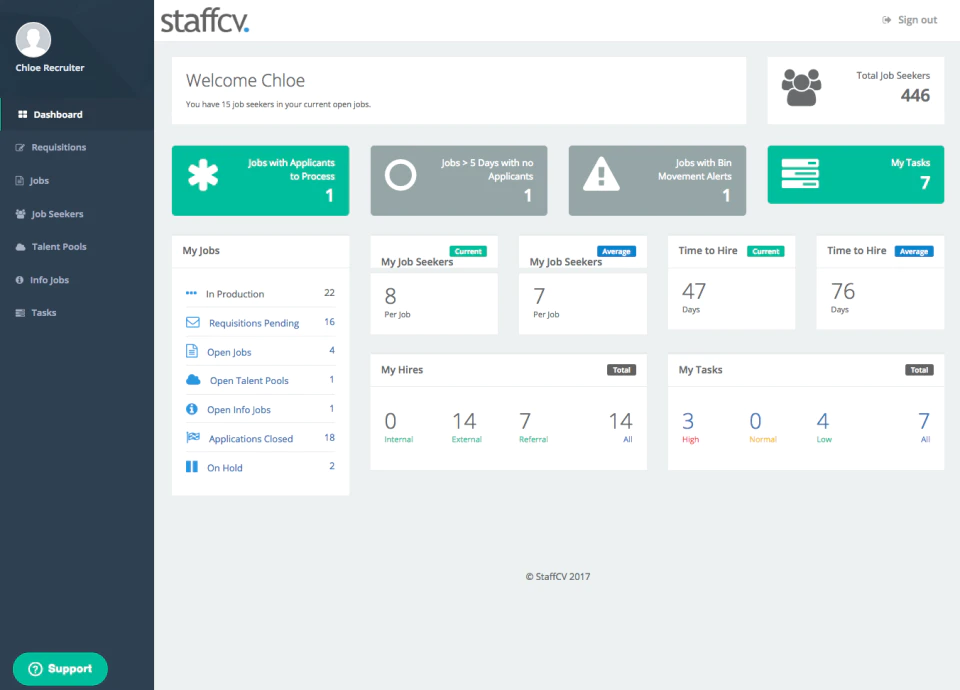Click the warning triangle on Bin Movement Alerts card
The image size is (960, 690).
click(601, 174)
